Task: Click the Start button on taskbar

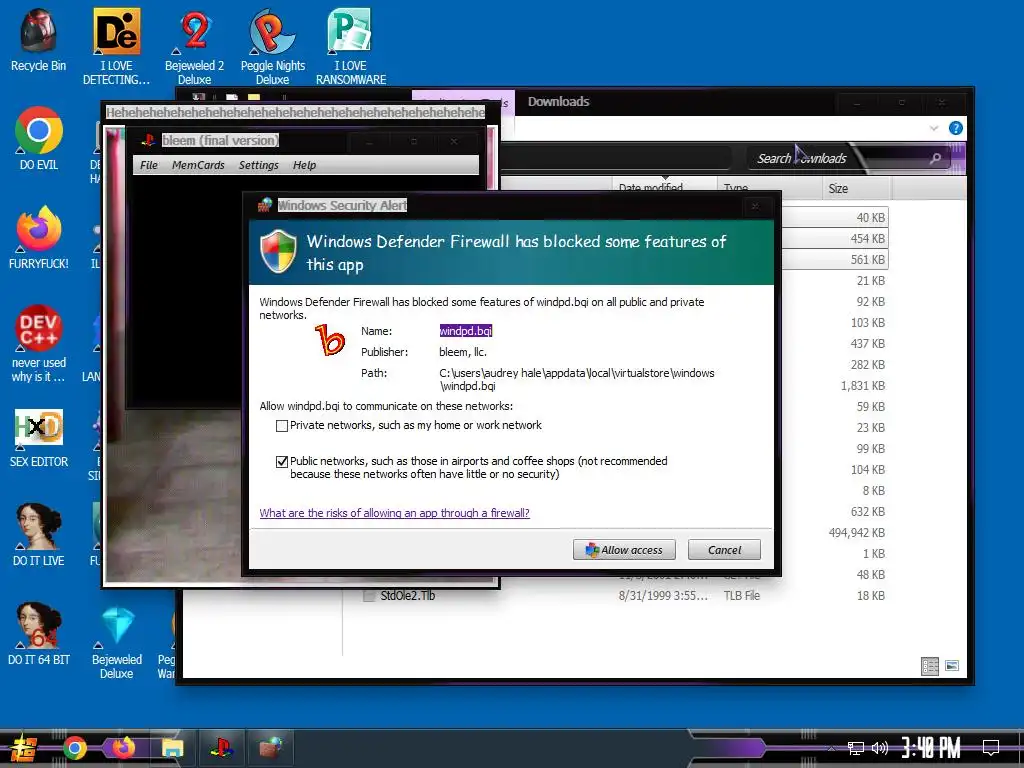Action: 24,748
